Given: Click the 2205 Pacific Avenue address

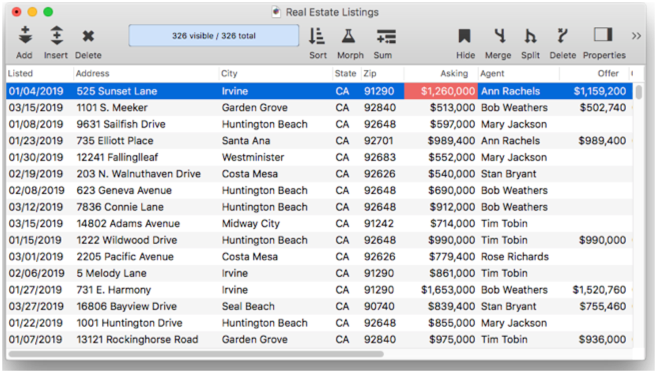Looking at the screenshot, I should pyautogui.click(x=125, y=257).
